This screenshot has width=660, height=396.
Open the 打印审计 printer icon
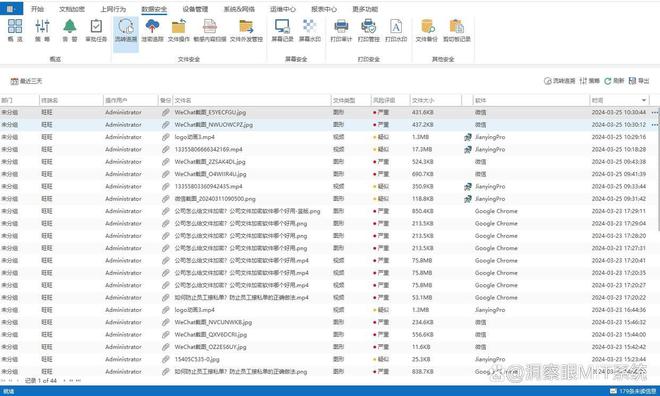pyautogui.click(x=341, y=30)
